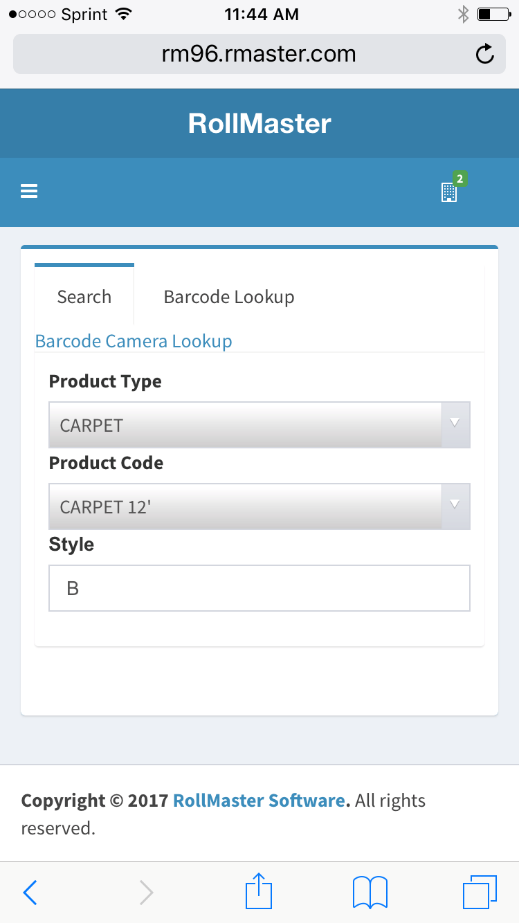Switch to the Search tab
Image resolution: width=519 pixels, height=923 pixels.
point(84,296)
